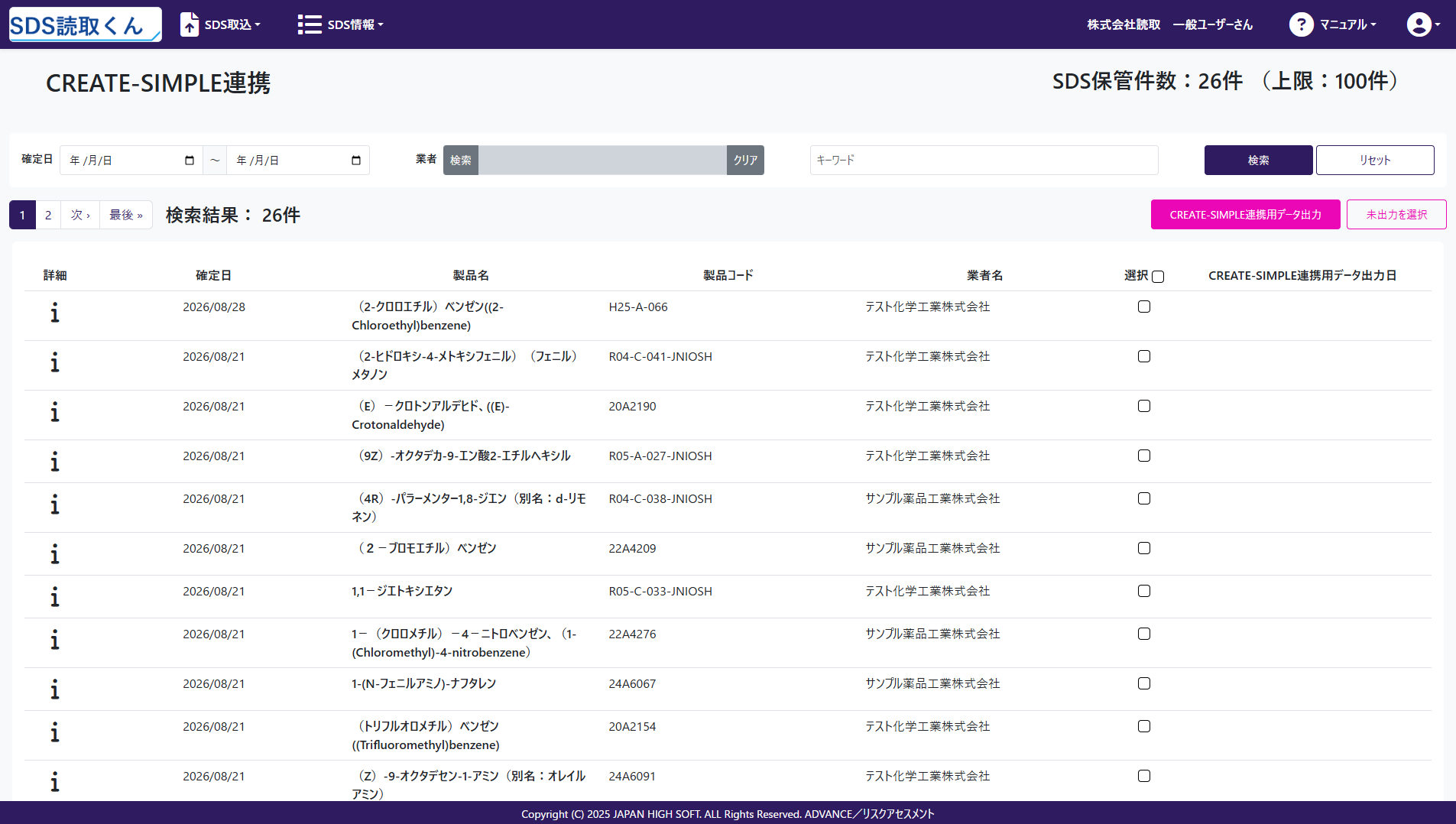Click the 株式会社読取 一般ユーザーさん text
The width and height of the screenshot is (1456, 824).
(x=1169, y=24)
